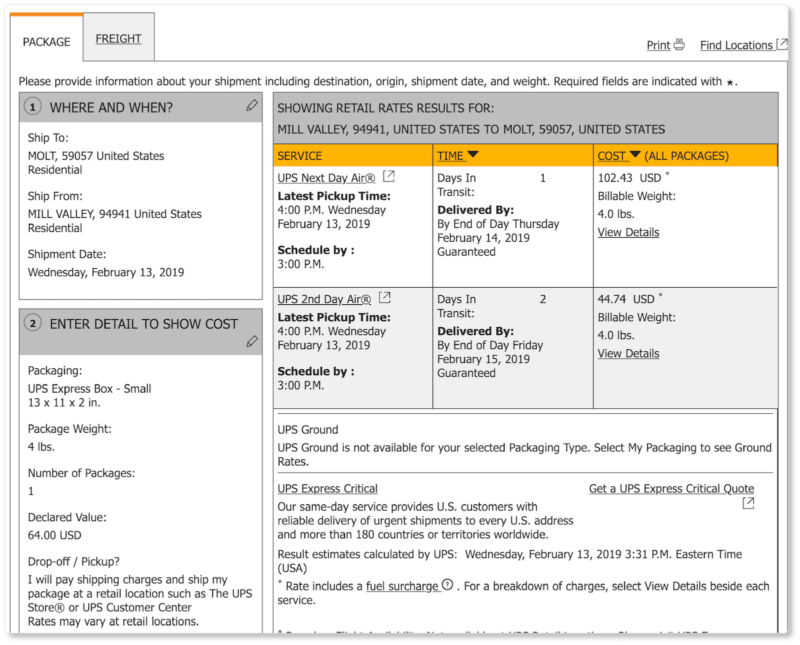Switch to the FREIGHT tab

pyautogui.click(x=118, y=40)
